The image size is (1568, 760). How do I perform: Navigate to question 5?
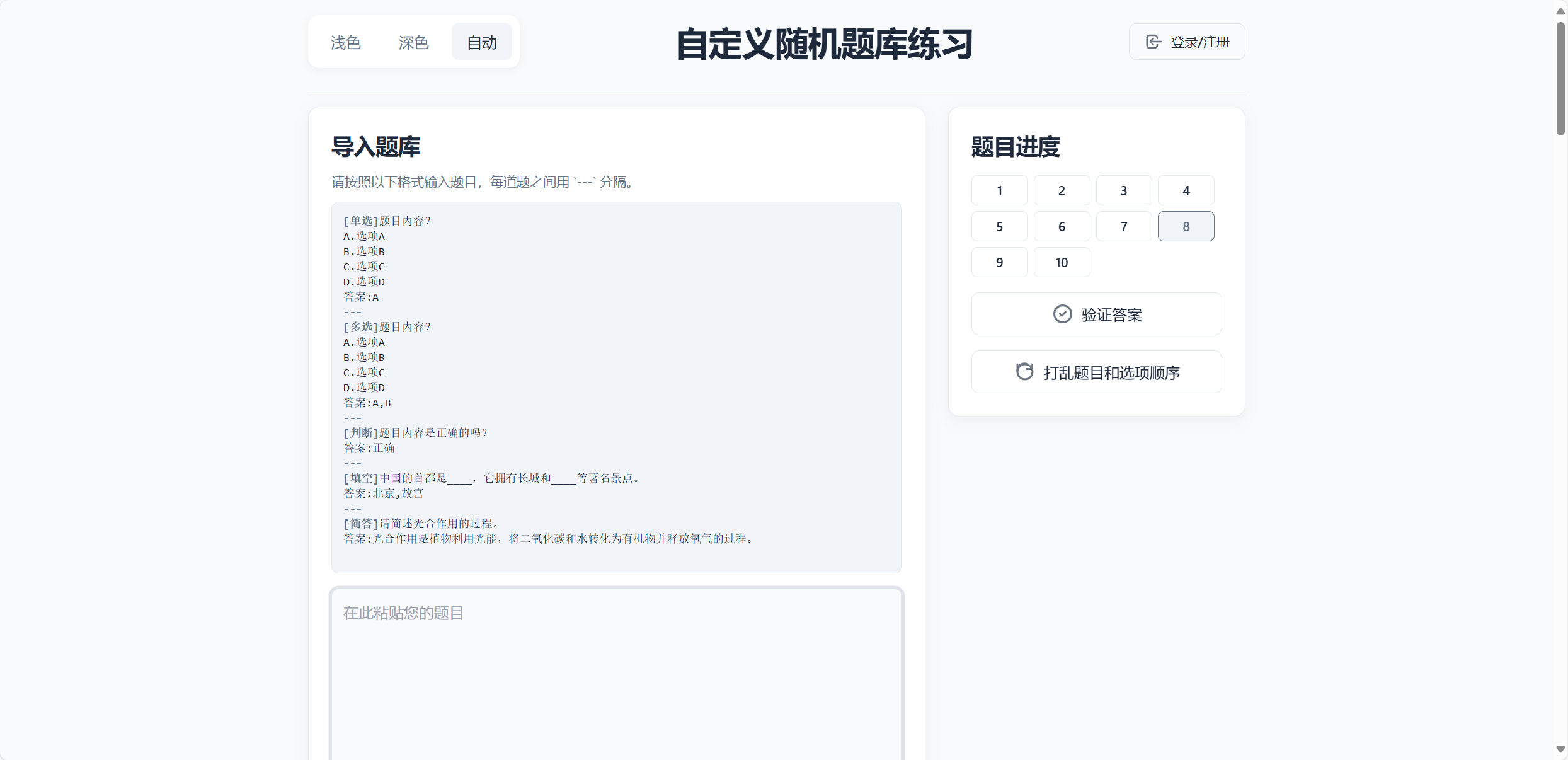[x=999, y=227]
